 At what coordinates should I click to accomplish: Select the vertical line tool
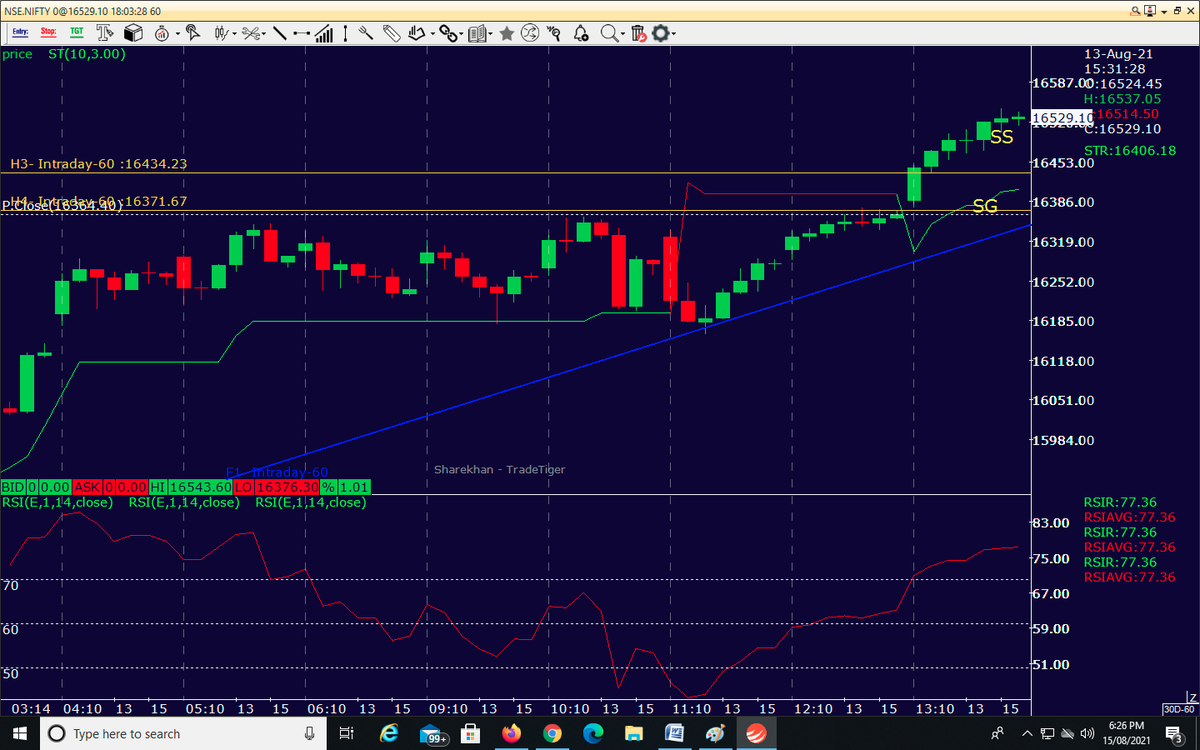click(345, 33)
